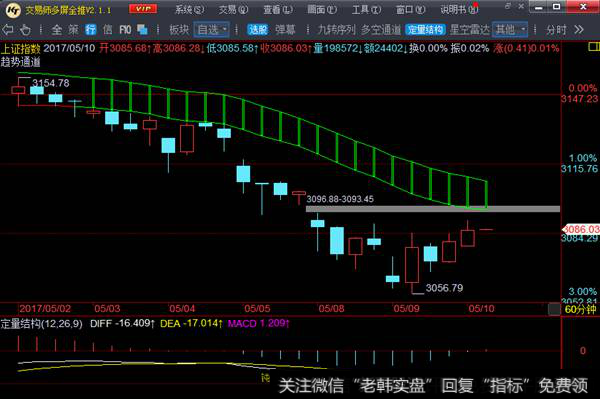Toggle the 选股 stock picker button
The width and height of the screenshot is (600, 399).
point(258,29)
